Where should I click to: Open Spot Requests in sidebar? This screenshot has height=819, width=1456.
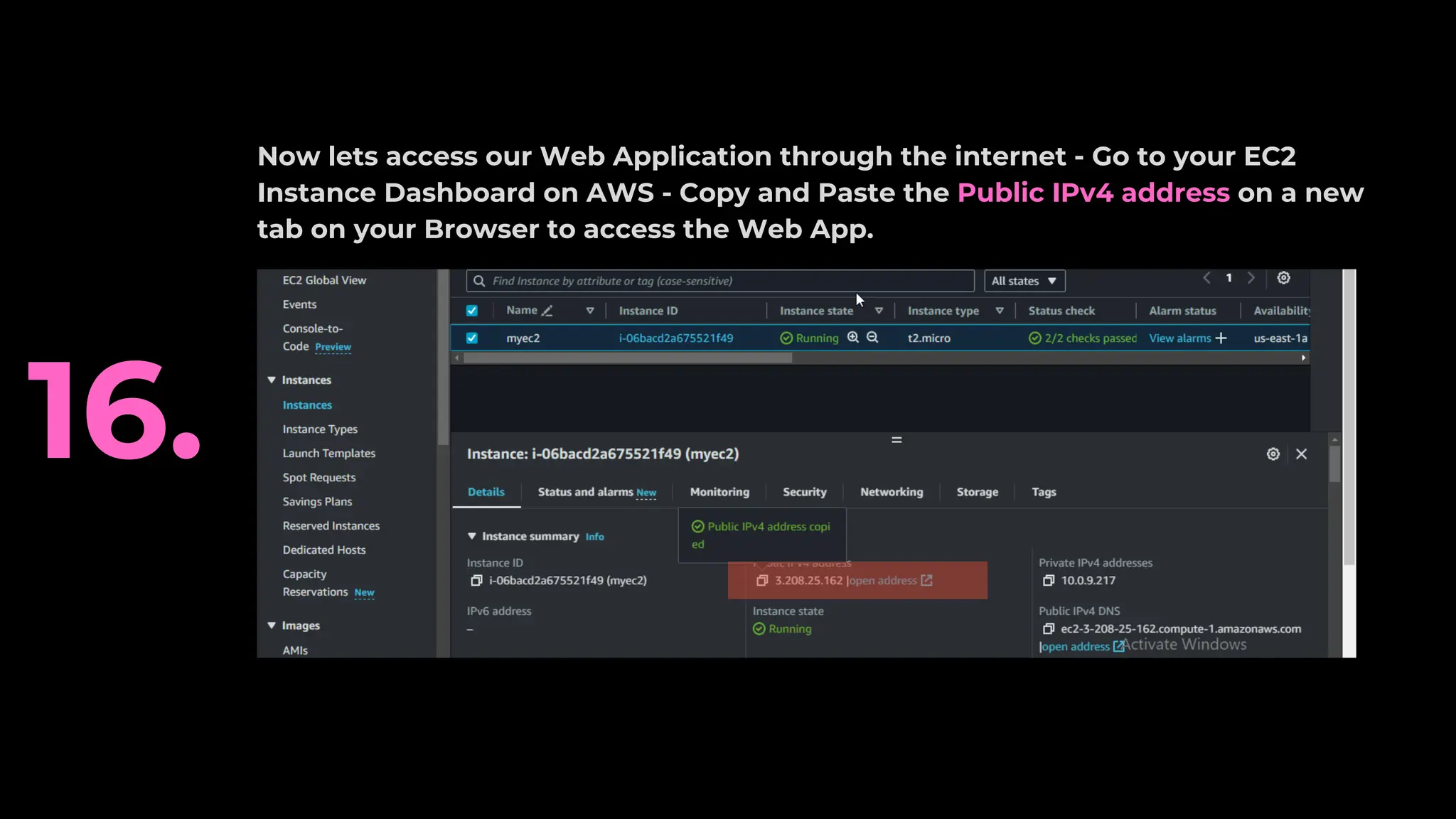(319, 478)
